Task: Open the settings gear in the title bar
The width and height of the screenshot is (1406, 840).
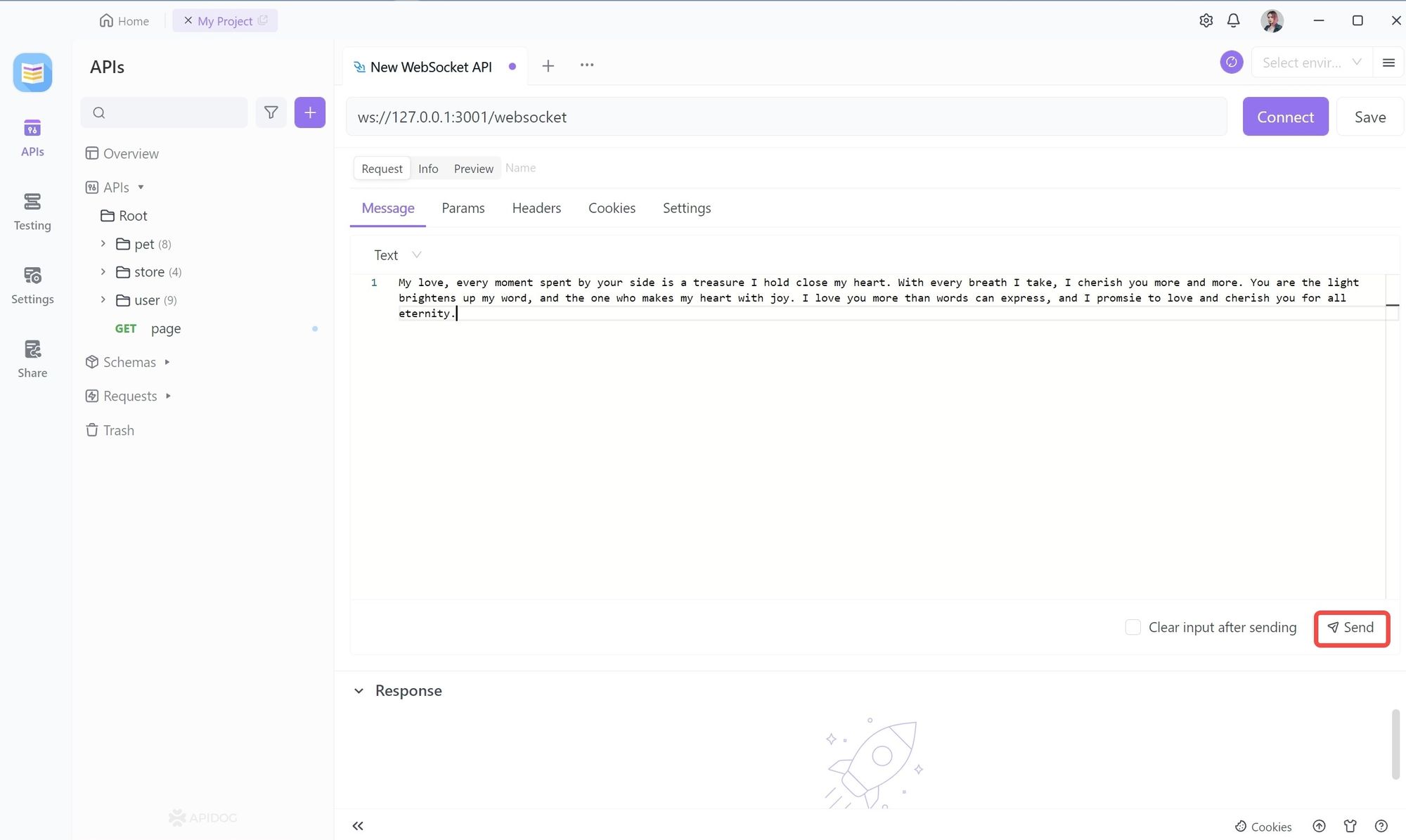Action: point(1206,20)
